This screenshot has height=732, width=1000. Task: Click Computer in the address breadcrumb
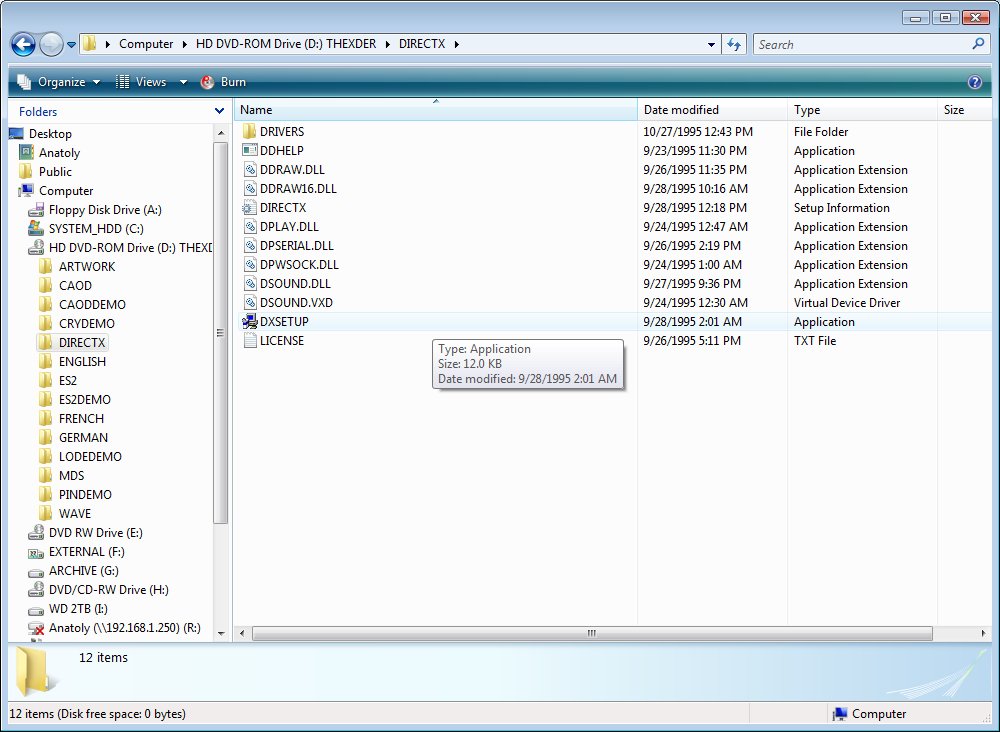[146, 44]
